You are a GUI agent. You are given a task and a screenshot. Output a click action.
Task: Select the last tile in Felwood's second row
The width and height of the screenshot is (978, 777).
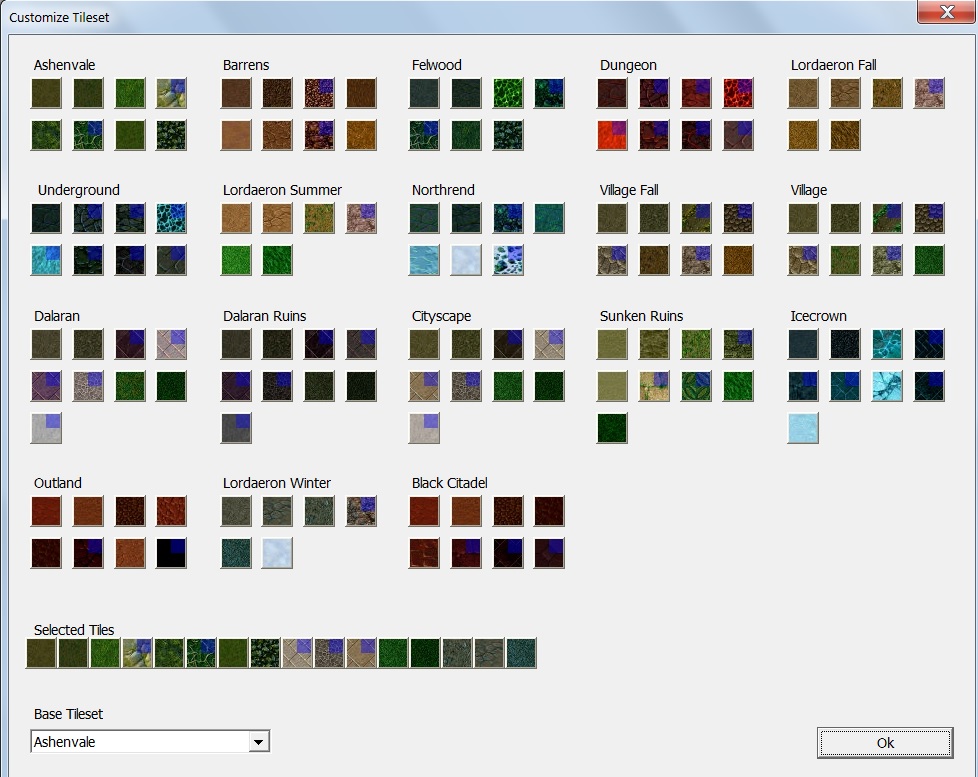(x=508, y=135)
